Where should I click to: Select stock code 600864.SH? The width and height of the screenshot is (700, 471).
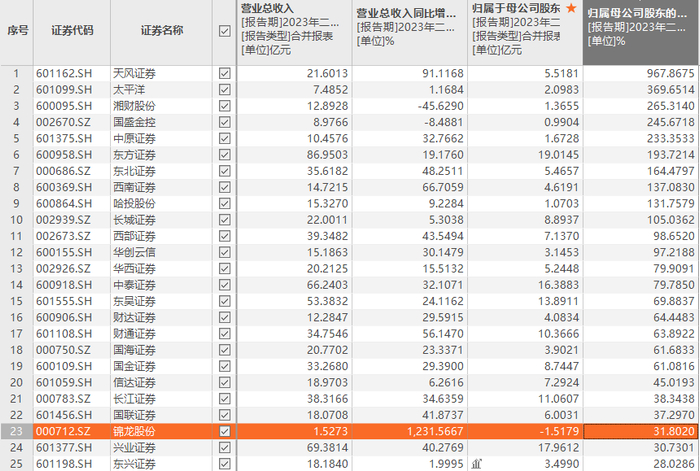pyautogui.click(x=64, y=204)
